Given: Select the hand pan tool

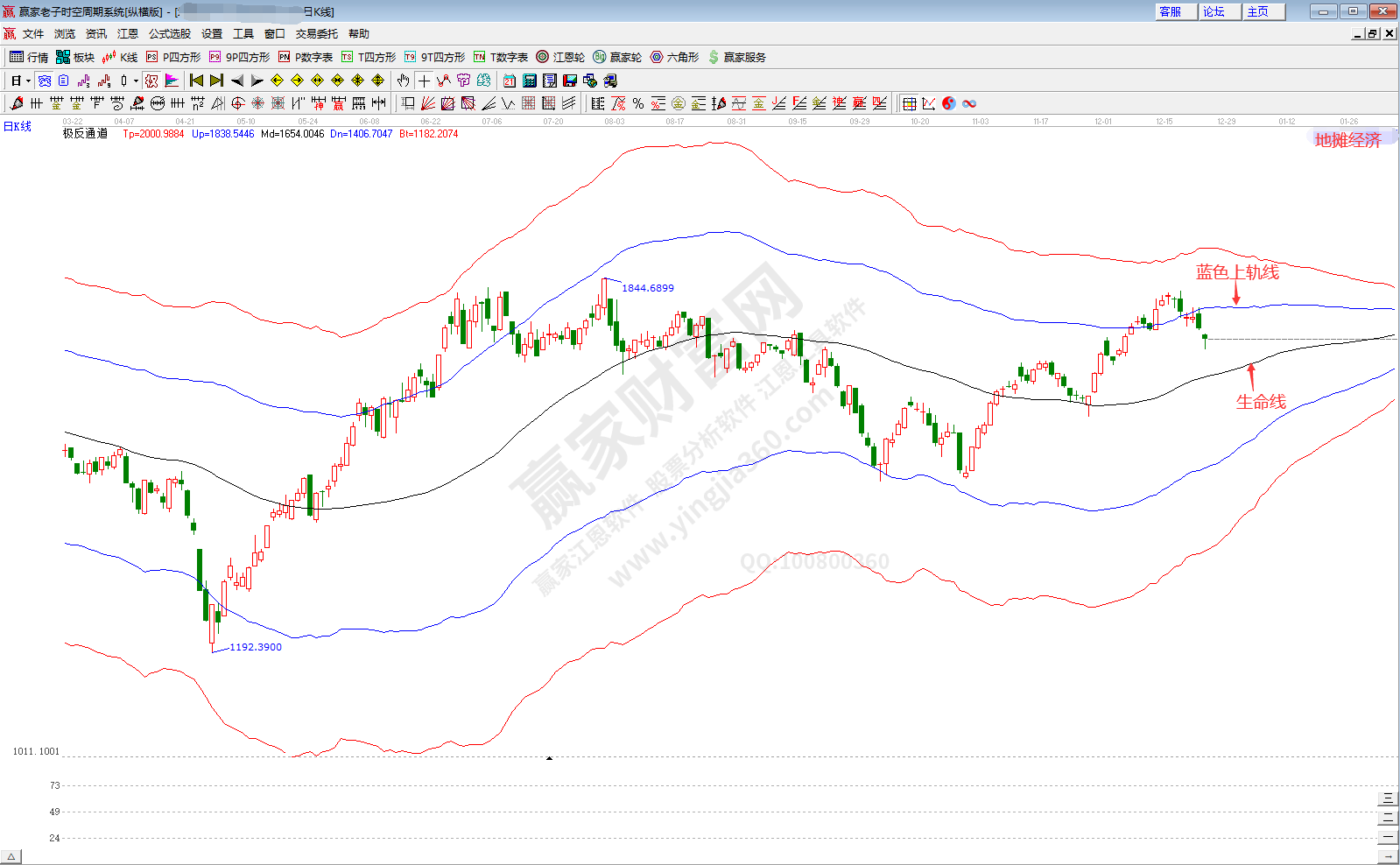Looking at the screenshot, I should 403,81.
